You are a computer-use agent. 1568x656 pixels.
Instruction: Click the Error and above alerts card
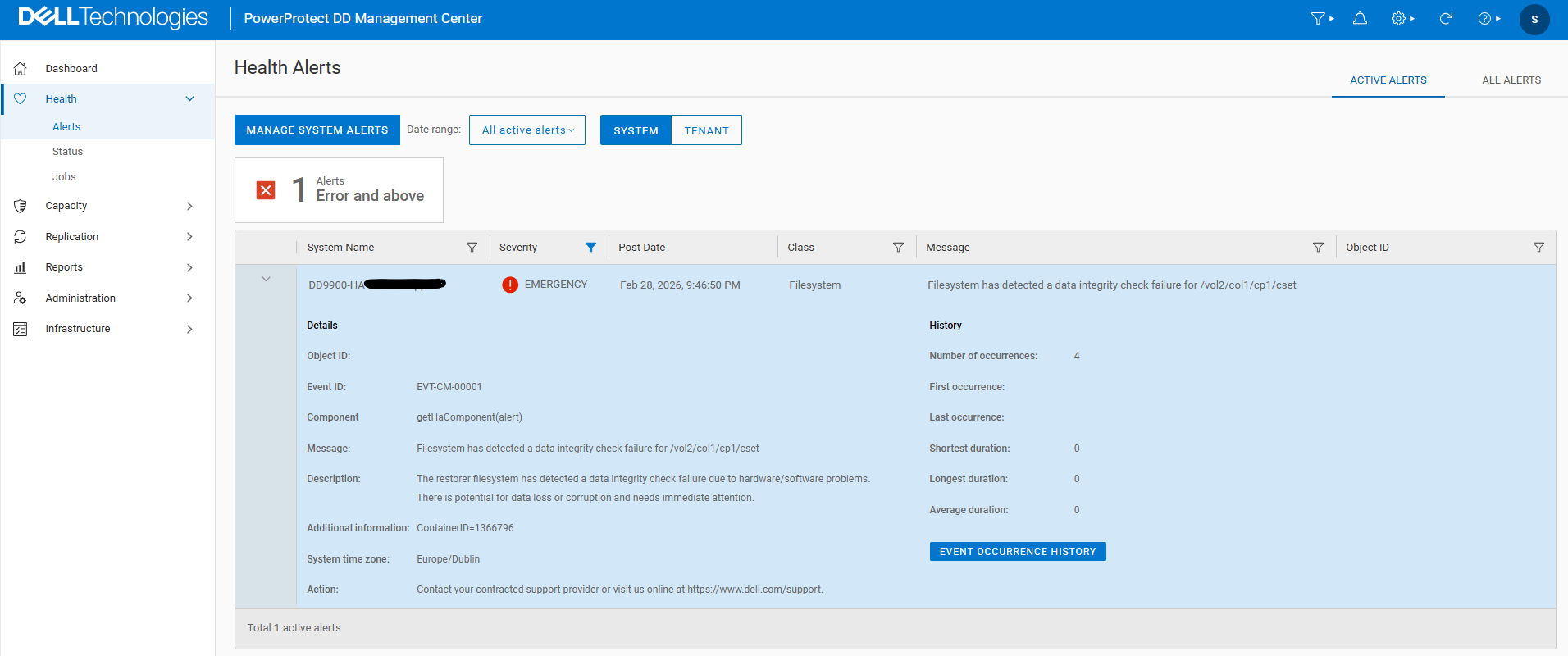pyautogui.click(x=339, y=190)
